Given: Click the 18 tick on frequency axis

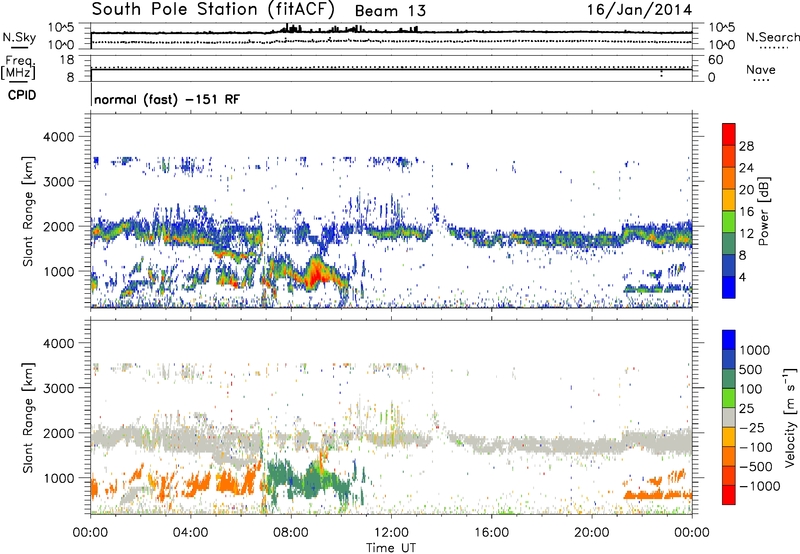Looking at the screenshot, I should [x=66, y=60].
